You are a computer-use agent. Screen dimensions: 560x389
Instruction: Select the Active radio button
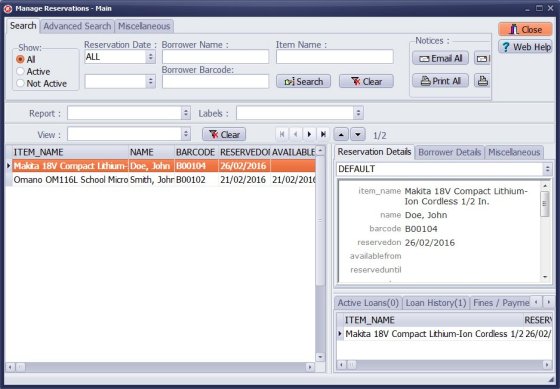pyautogui.click(x=20, y=71)
